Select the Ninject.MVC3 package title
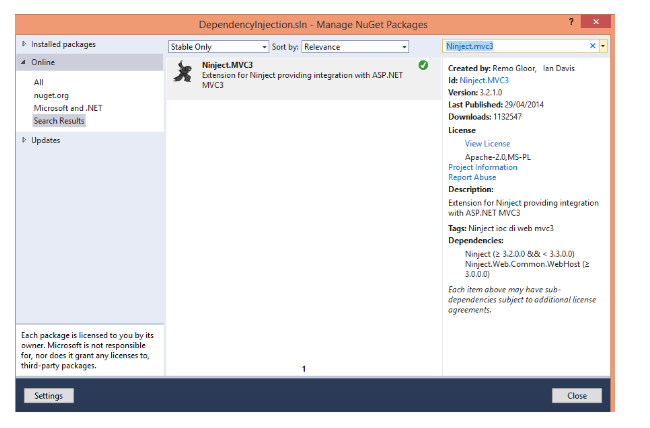Screen dimensions: 650x428 [x=227, y=65]
